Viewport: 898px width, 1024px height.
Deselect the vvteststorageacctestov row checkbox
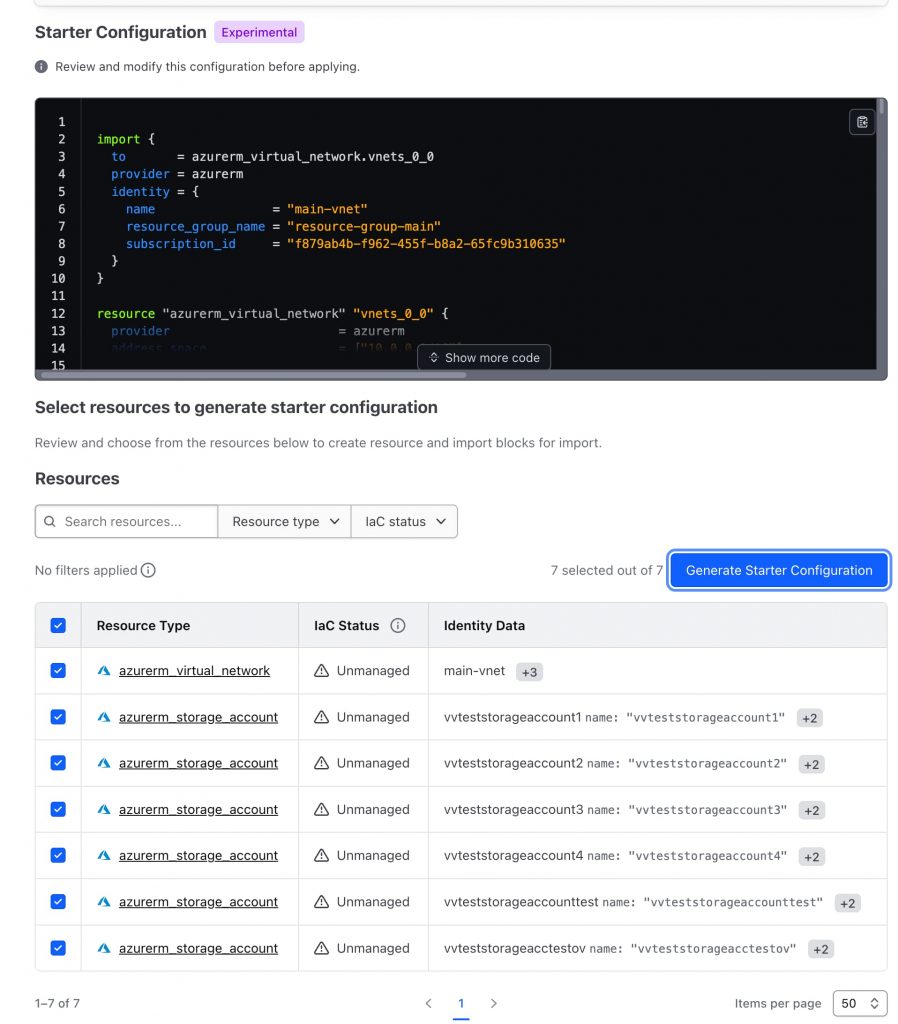point(58,948)
